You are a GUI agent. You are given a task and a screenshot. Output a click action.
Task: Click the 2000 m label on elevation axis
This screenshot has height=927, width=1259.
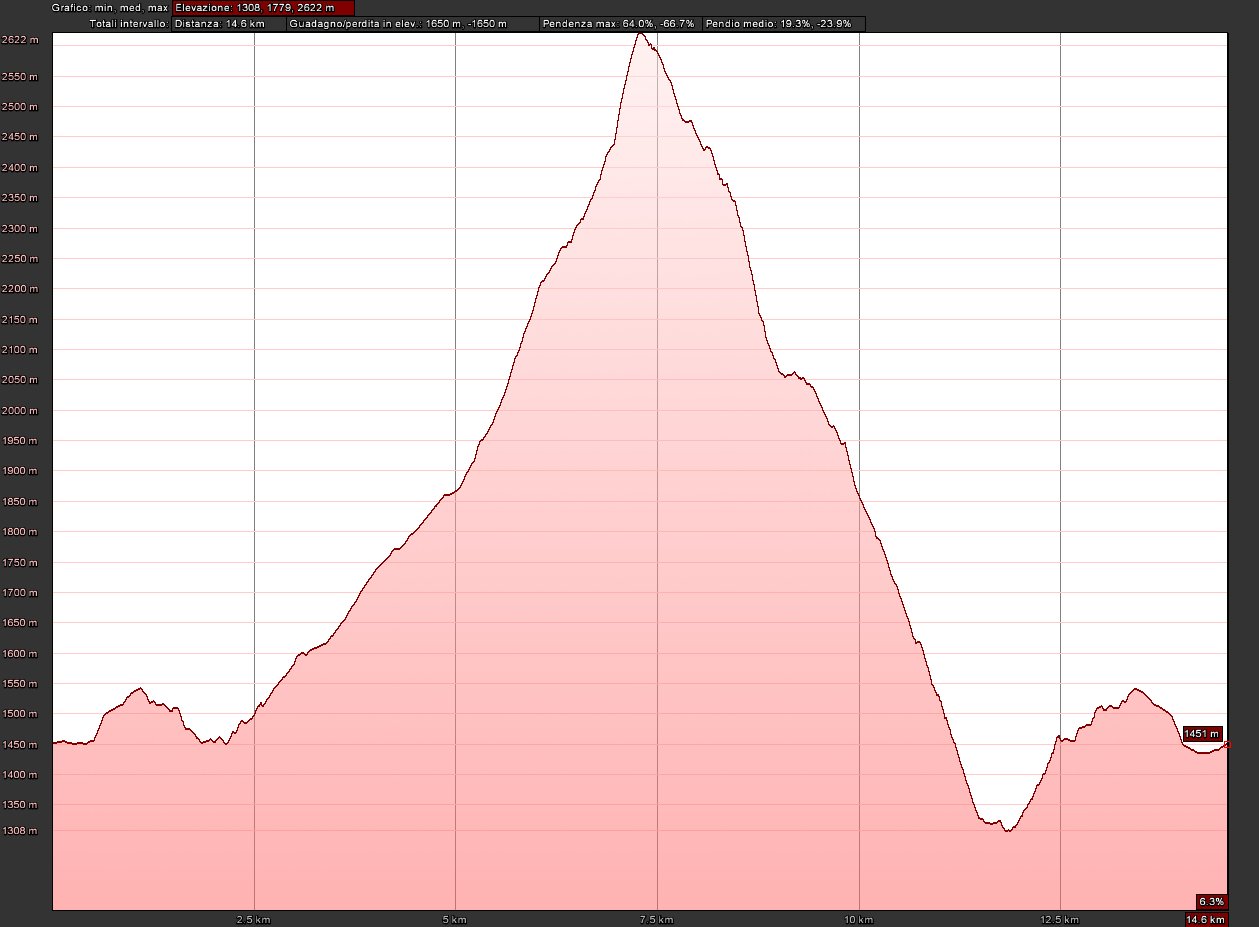20,411
